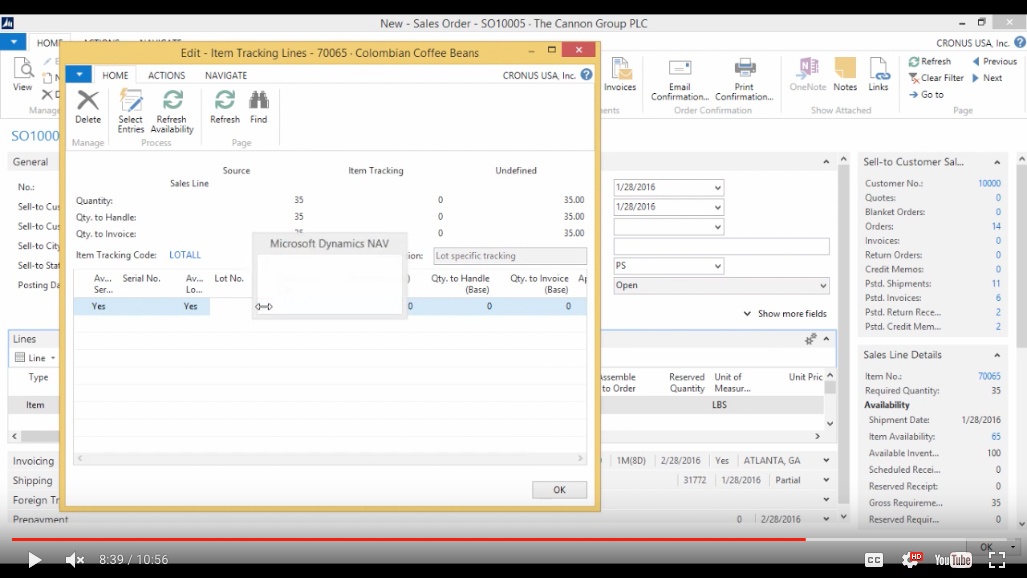
Task: Click Go to in Sales Order ribbon
Action: click(x=926, y=94)
